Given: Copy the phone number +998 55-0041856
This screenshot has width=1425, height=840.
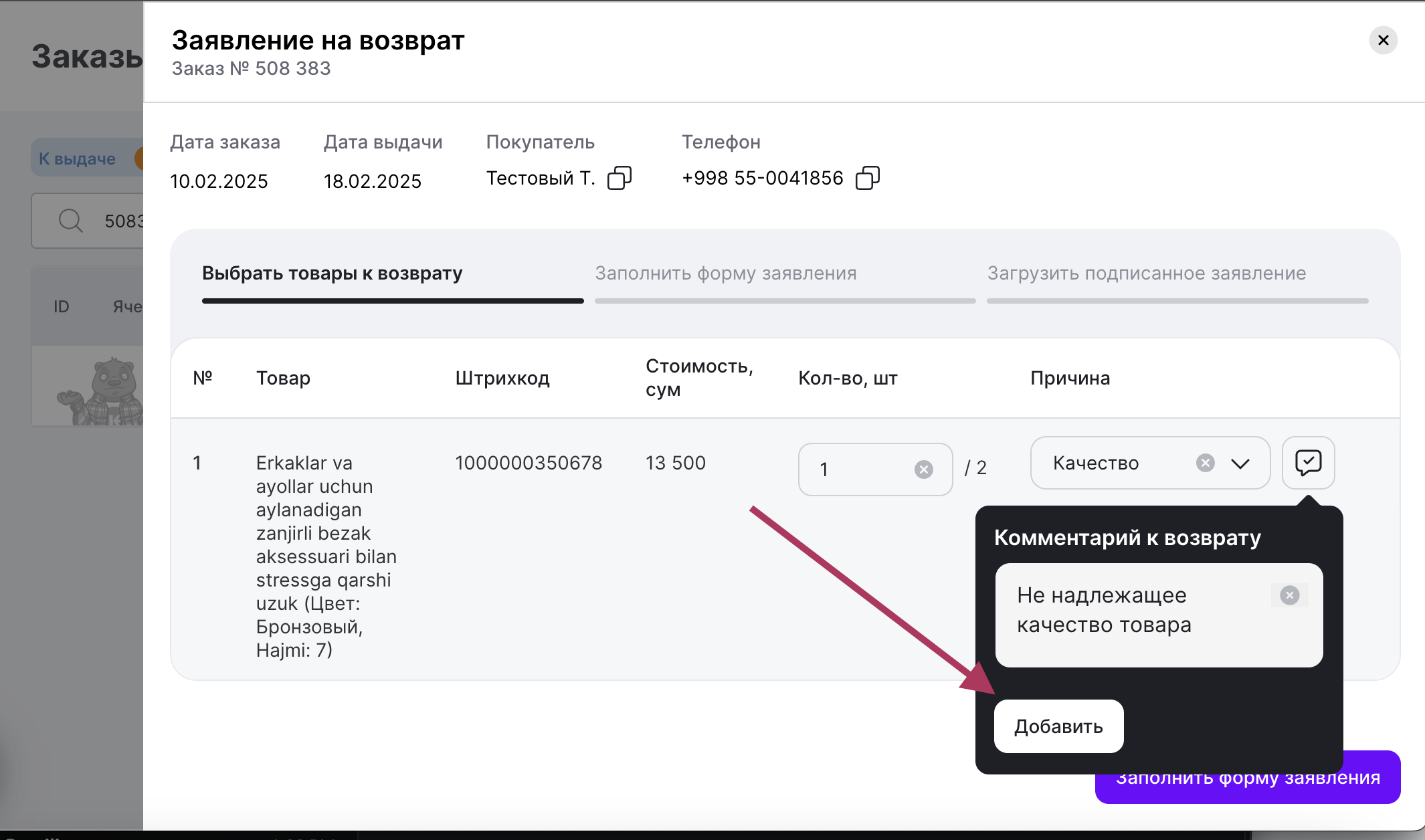Looking at the screenshot, I should click(867, 178).
